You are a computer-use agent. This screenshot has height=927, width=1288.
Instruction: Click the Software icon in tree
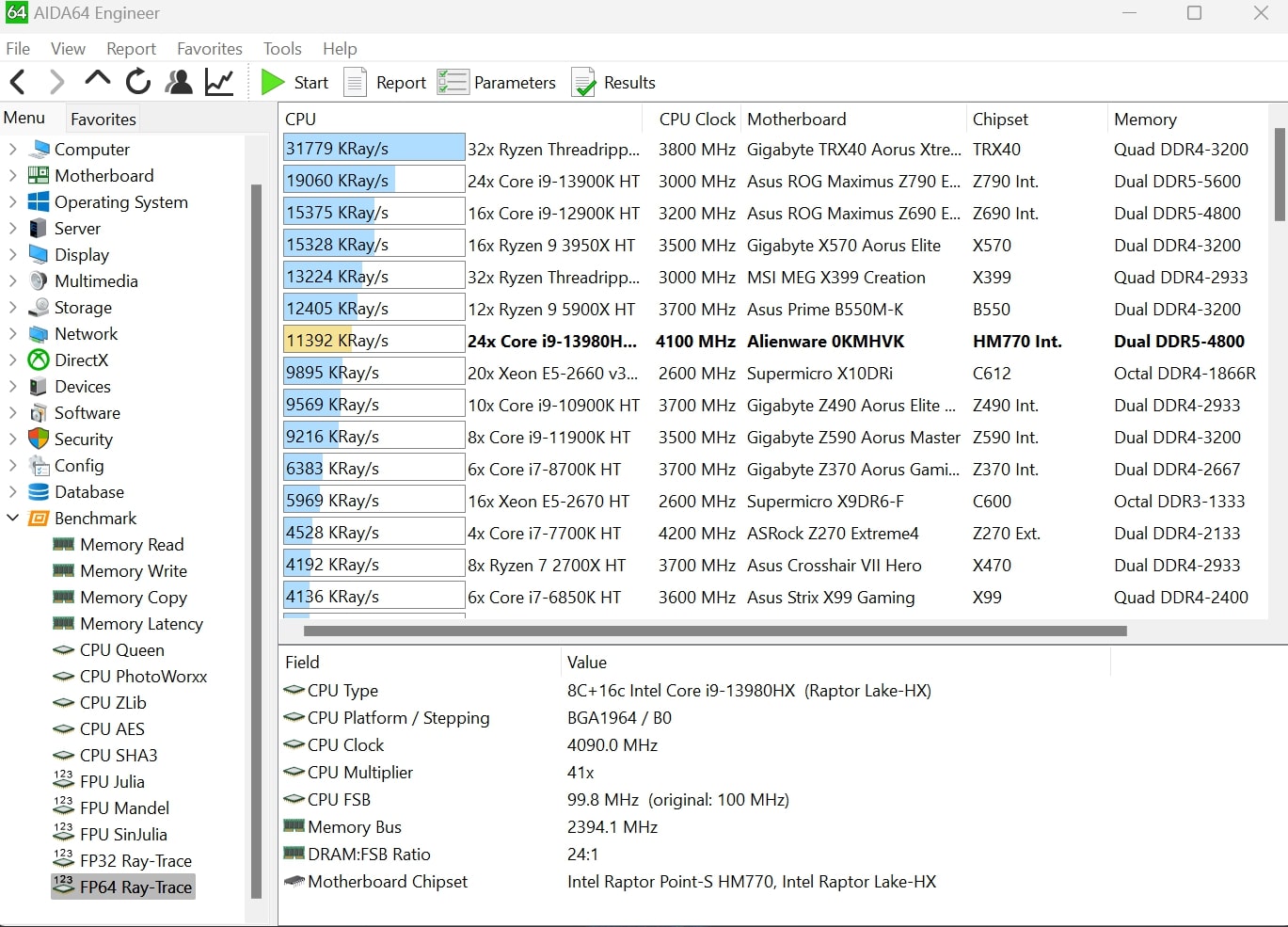[x=39, y=412]
